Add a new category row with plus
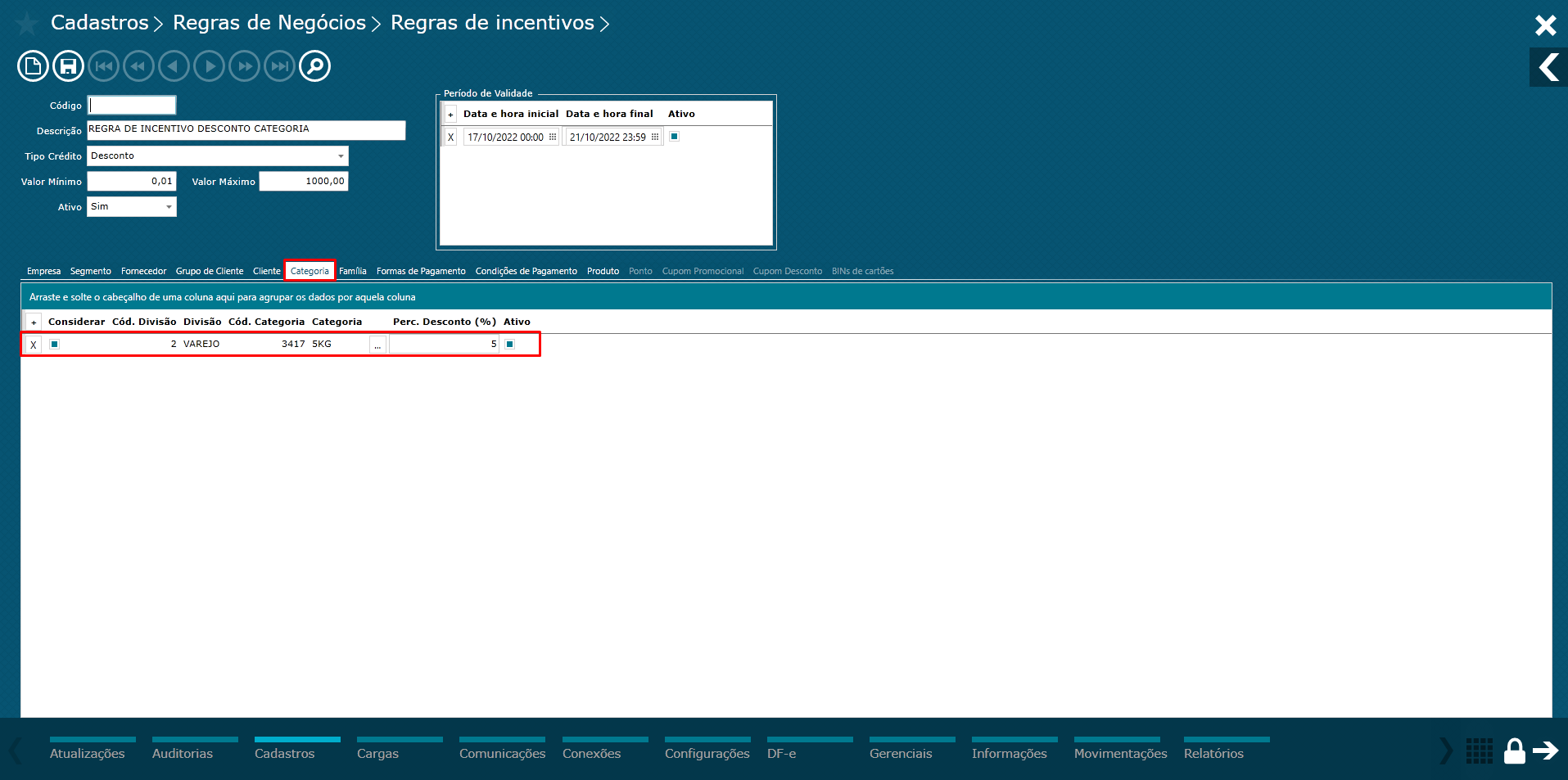Viewport: 1568px width, 780px height. [x=34, y=322]
